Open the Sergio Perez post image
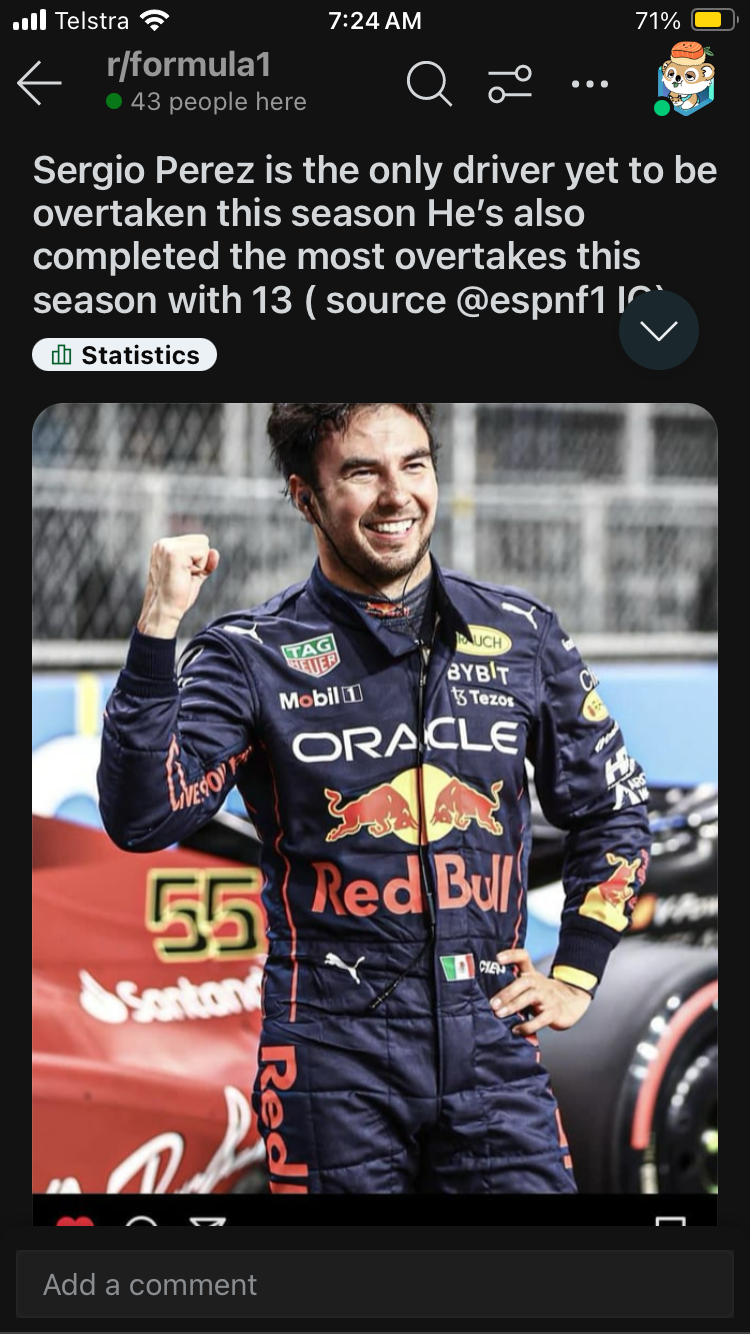This screenshot has width=750, height=1334. [375, 798]
